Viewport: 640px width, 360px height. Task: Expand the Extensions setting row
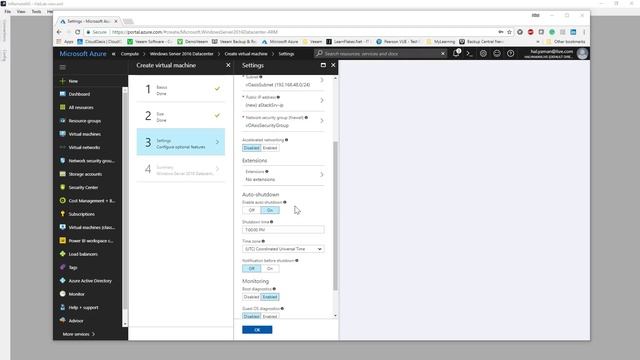(x=283, y=176)
